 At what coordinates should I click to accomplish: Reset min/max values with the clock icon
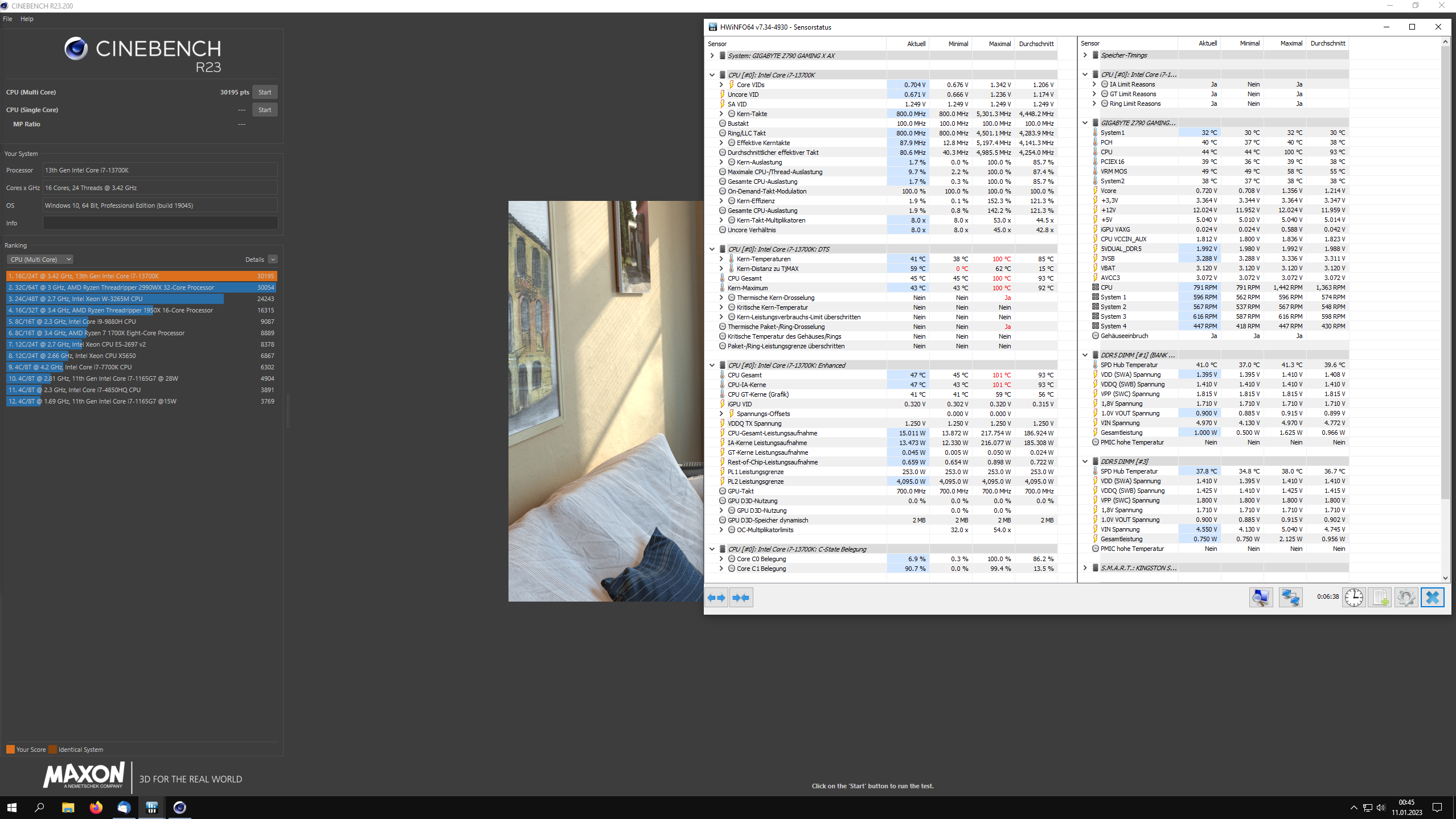(x=1354, y=598)
